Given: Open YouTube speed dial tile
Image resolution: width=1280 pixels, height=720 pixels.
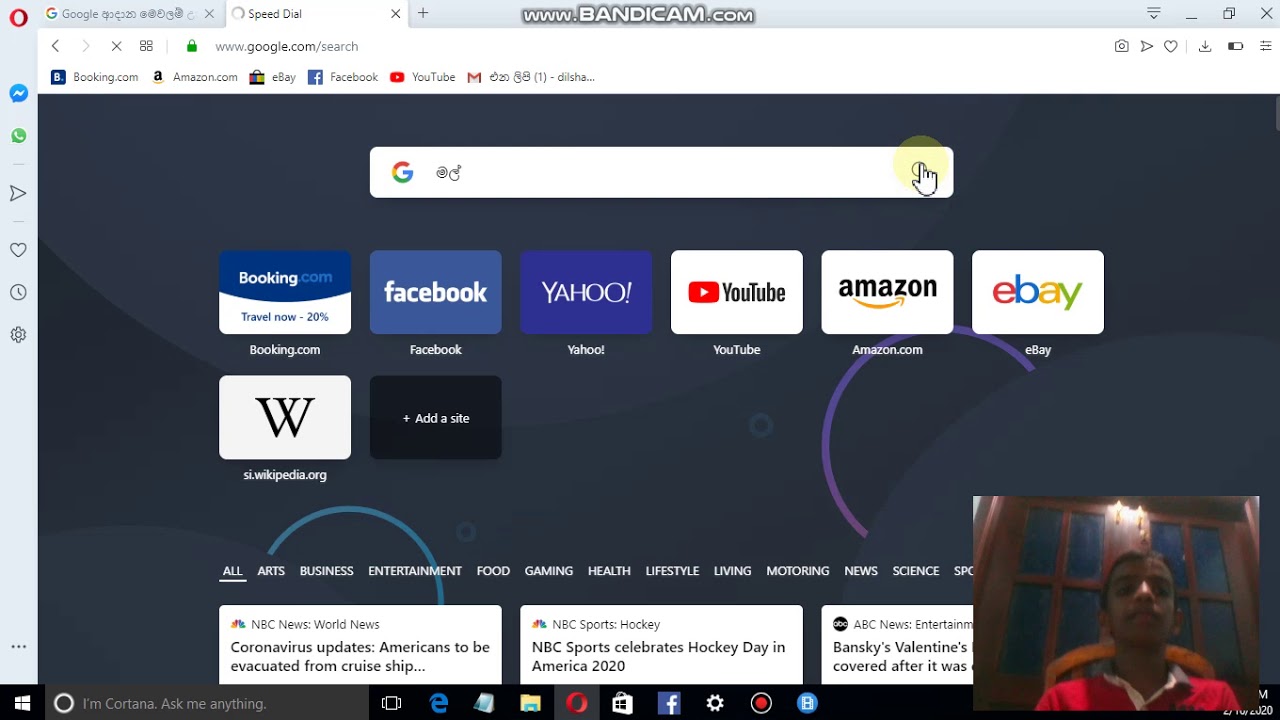Looking at the screenshot, I should pyautogui.click(x=737, y=292).
